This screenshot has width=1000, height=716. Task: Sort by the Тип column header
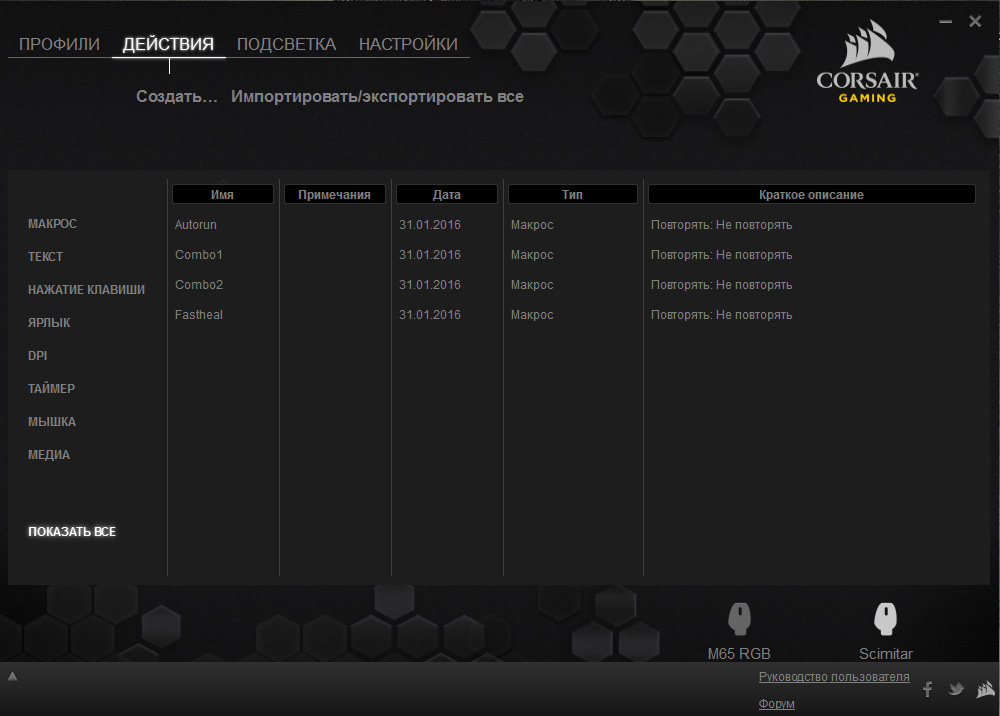click(572, 195)
